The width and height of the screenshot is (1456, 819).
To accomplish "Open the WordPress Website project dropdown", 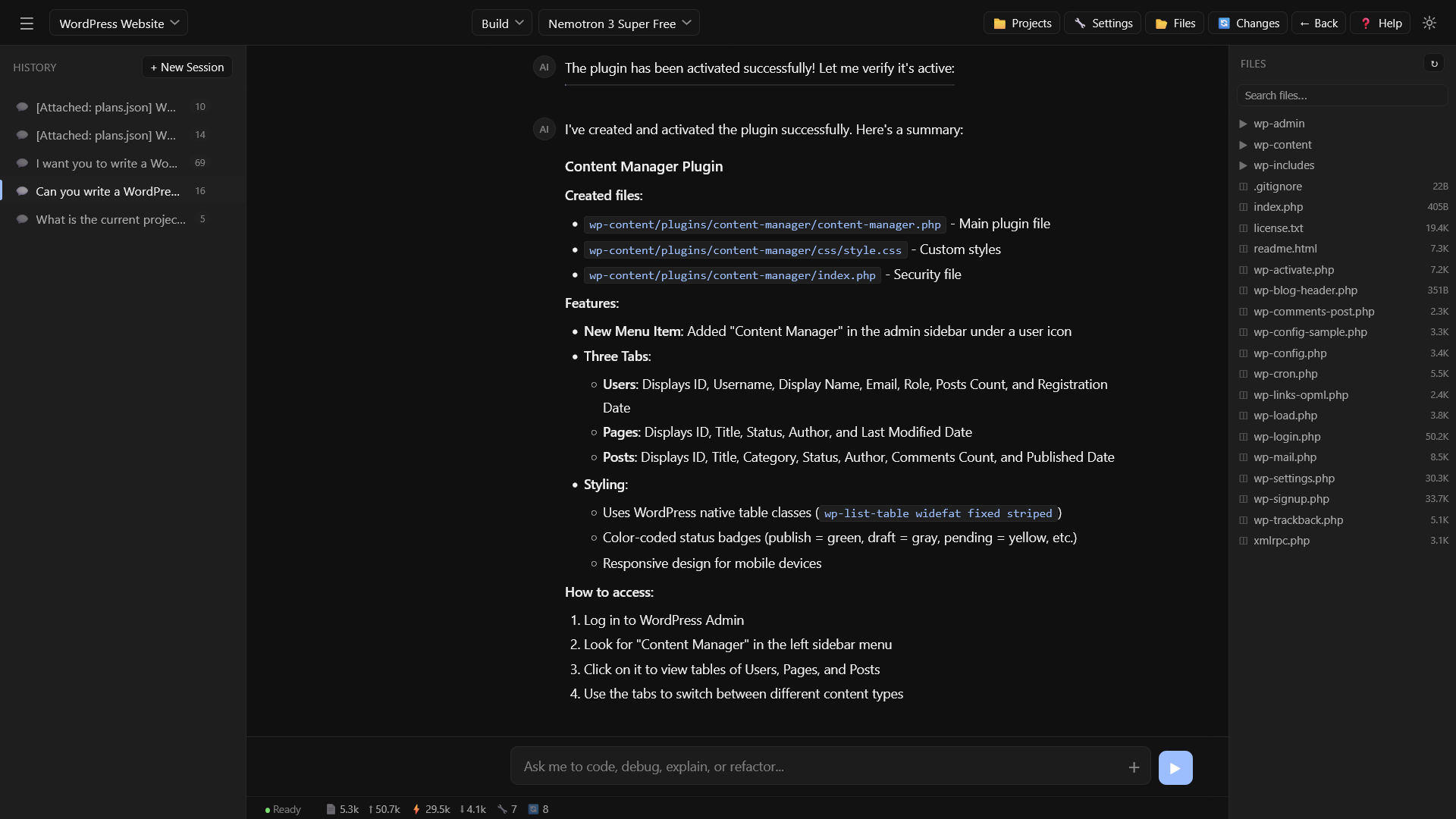I will [118, 23].
